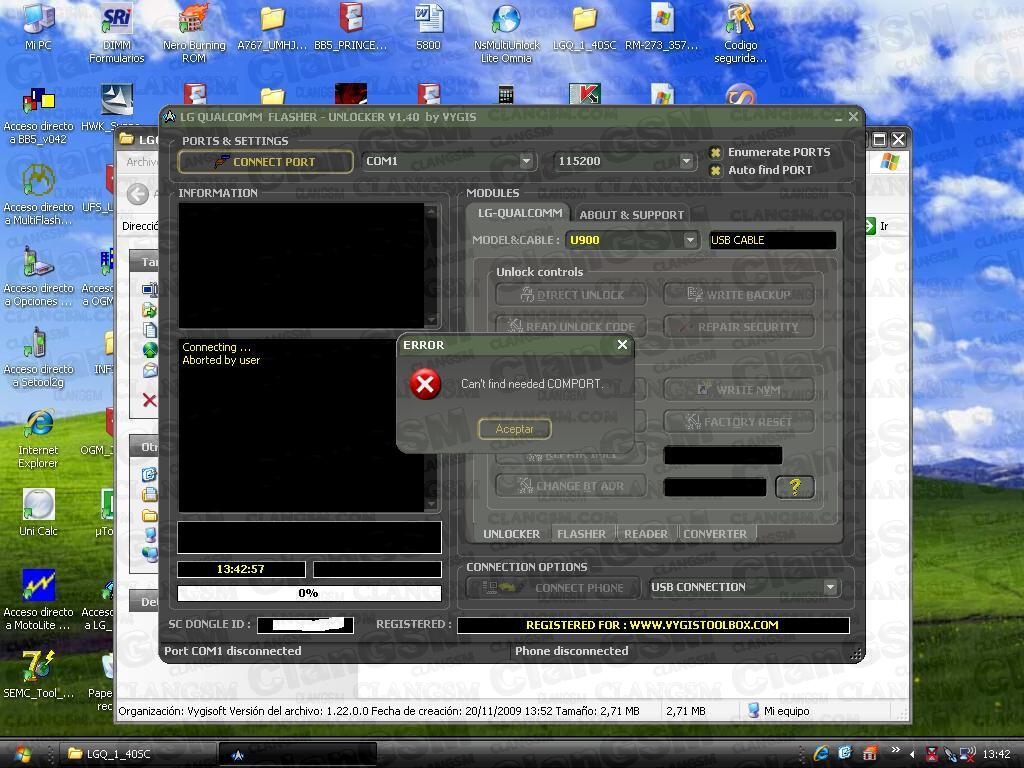Image resolution: width=1024 pixels, height=768 pixels.
Task: Minimize the LG Qualcomm Flasher window
Action: click(838, 118)
